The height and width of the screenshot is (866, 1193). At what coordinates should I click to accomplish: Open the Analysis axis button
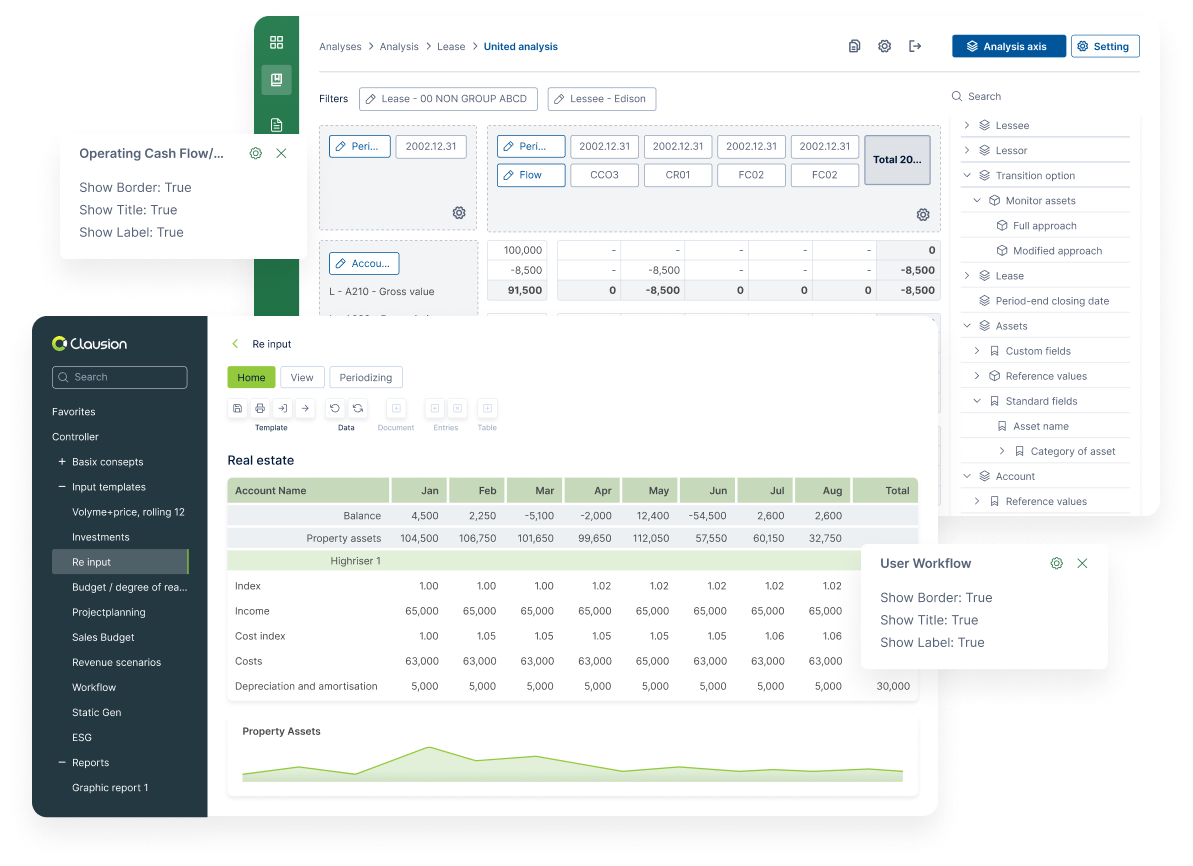[x=1008, y=45]
